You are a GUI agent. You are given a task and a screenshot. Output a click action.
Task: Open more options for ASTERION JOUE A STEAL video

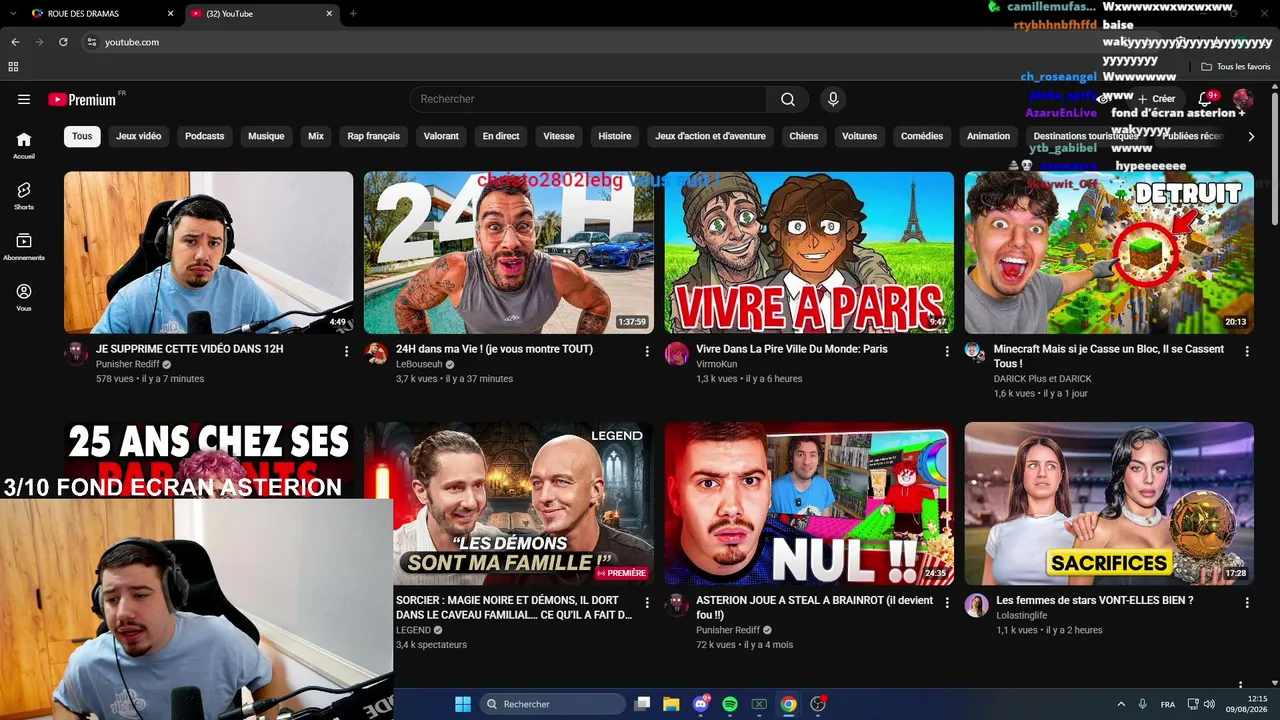tap(947, 603)
